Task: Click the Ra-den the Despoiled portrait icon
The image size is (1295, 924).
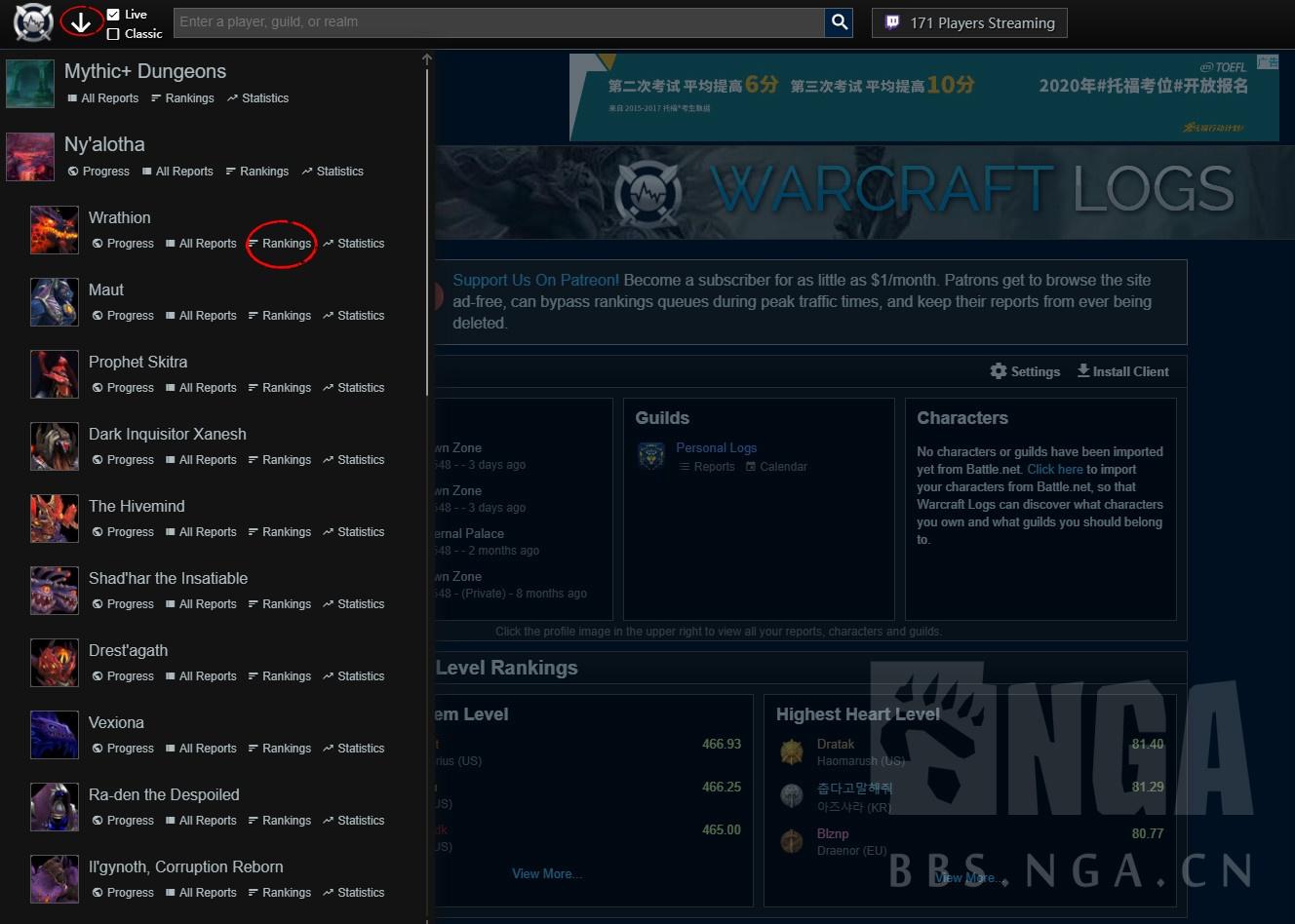Action: click(x=55, y=807)
